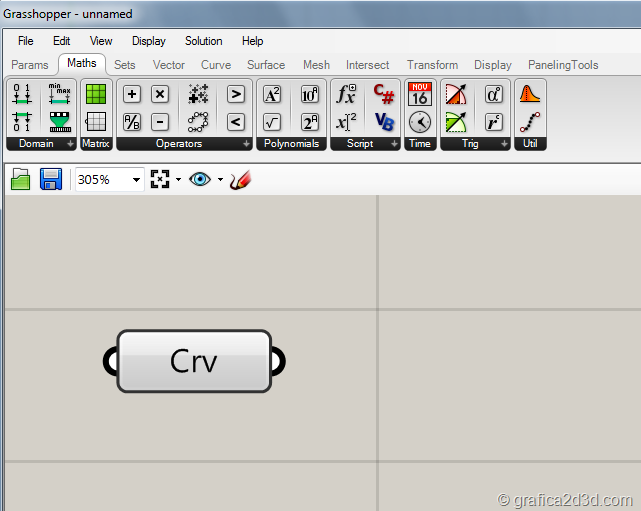Open file using the green folder icon
641x511 pixels.
(x=20, y=180)
